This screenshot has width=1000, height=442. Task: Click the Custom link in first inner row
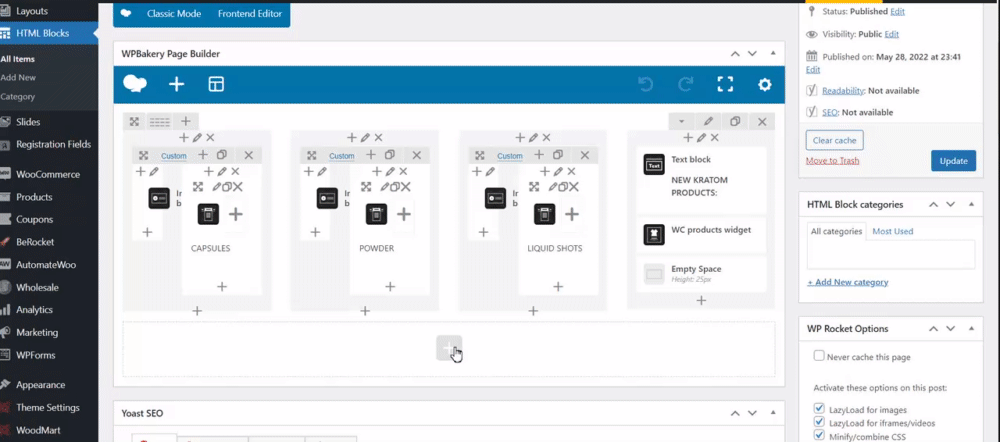[x=173, y=156]
